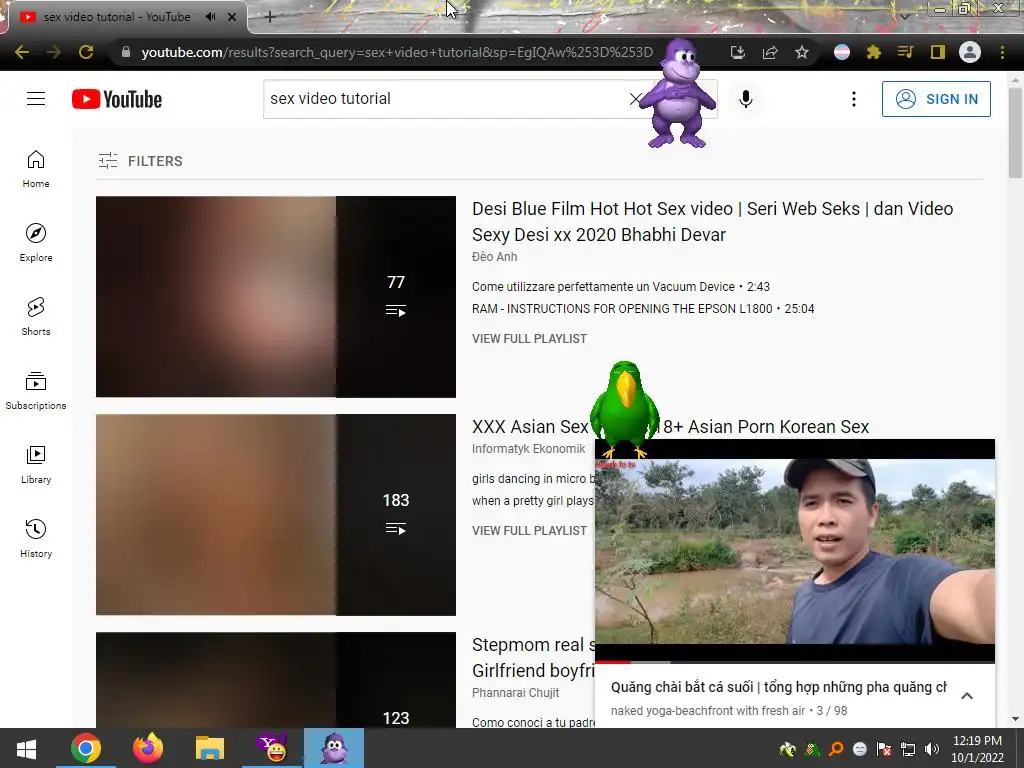The height and width of the screenshot is (768, 1024).
Task: Open 'Come utilizzare perfettamente un Vacuum Device' video
Action: click(x=603, y=287)
